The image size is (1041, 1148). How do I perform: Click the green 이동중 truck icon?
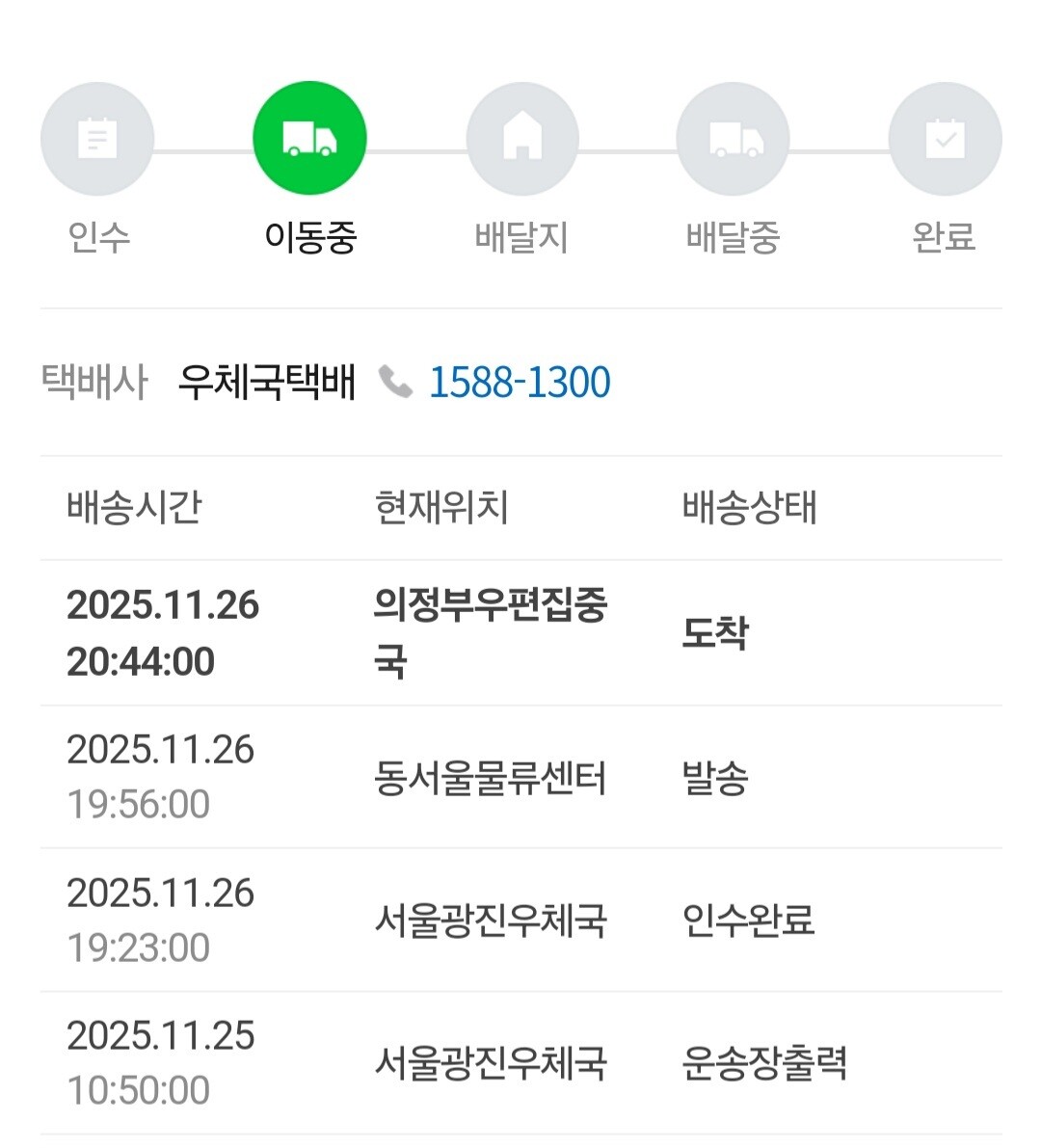[309, 139]
